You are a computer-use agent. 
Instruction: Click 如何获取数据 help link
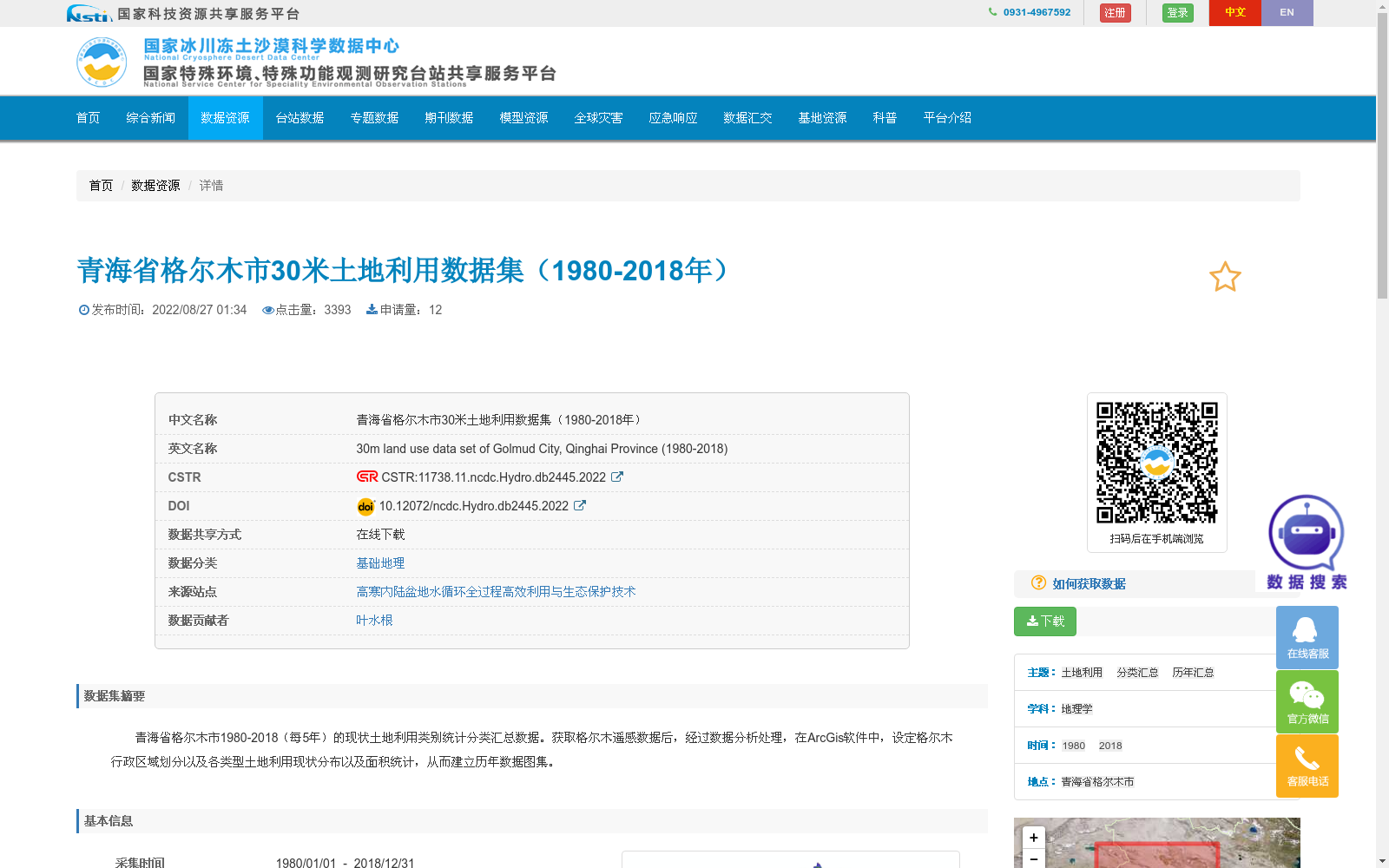tap(1089, 584)
